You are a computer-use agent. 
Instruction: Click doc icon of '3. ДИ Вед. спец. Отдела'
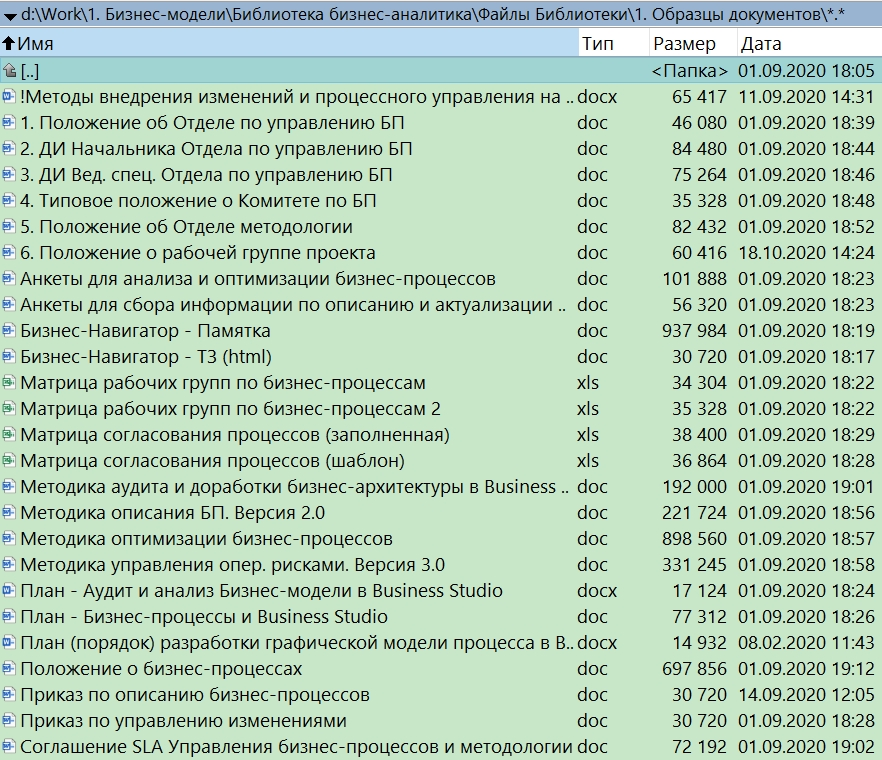pyautogui.click(x=8, y=174)
